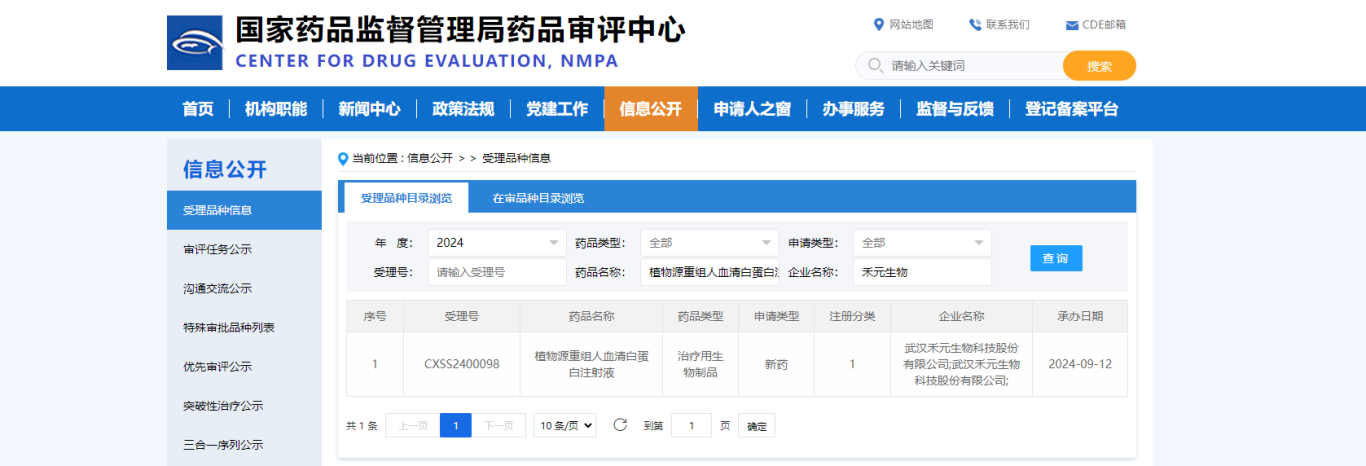Click the blue 查询 button
Viewport: 1366px width, 466px height.
[1055, 258]
